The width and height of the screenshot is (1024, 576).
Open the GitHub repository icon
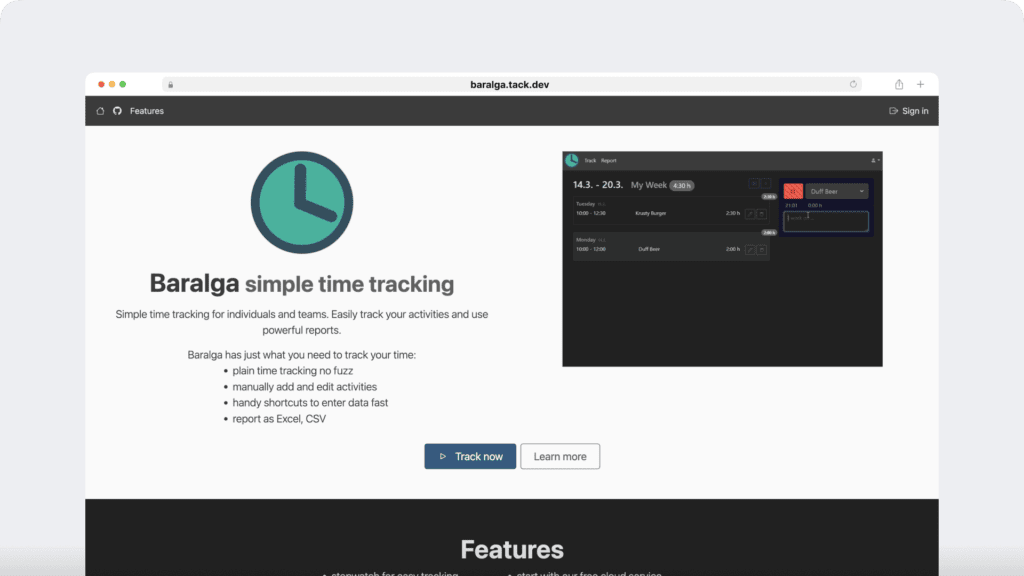(116, 111)
